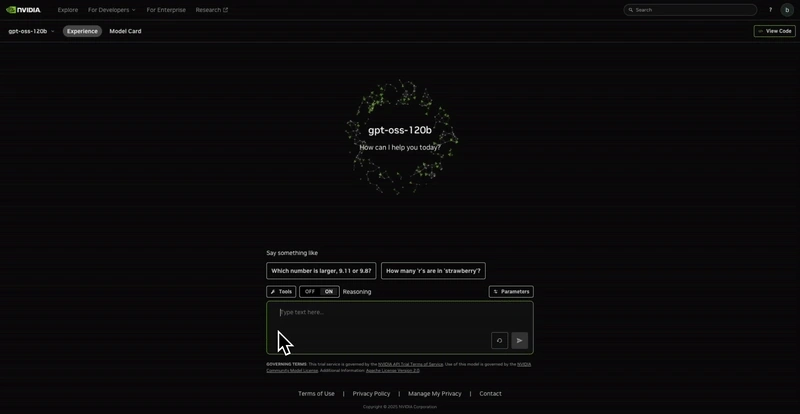Click the reset conversation icon
Image resolution: width=800 pixels, height=414 pixels.
pos(499,340)
